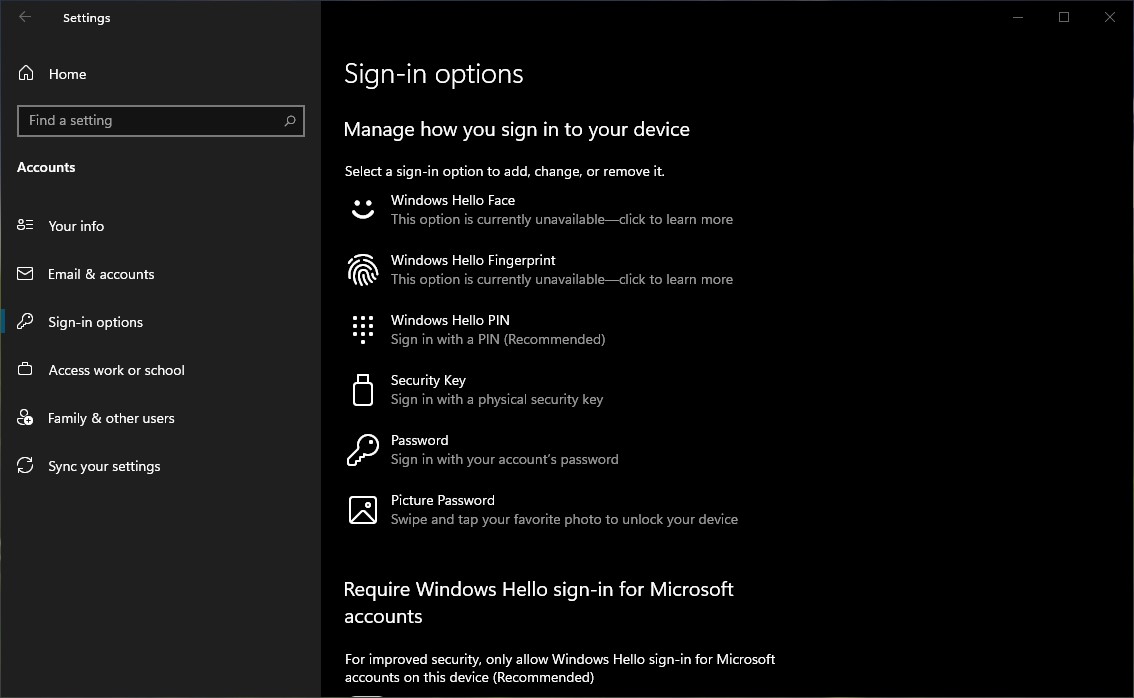The height and width of the screenshot is (698, 1134).
Task: Click the Email & accounts envelope icon
Action: 25,273
